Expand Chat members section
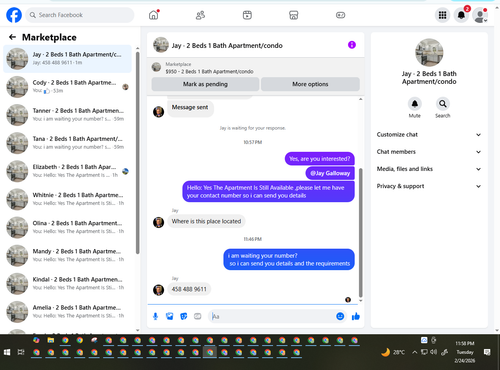 point(429,152)
